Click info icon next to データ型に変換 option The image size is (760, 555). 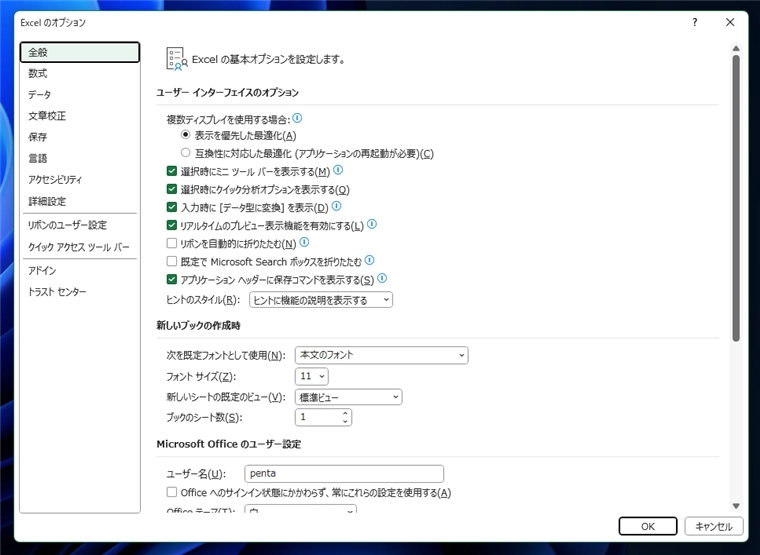(x=336, y=206)
